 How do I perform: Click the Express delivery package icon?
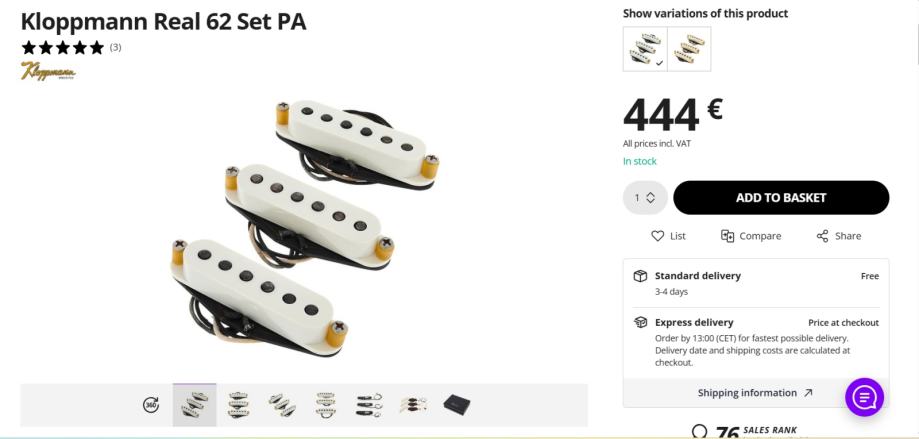(x=640, y=323)
